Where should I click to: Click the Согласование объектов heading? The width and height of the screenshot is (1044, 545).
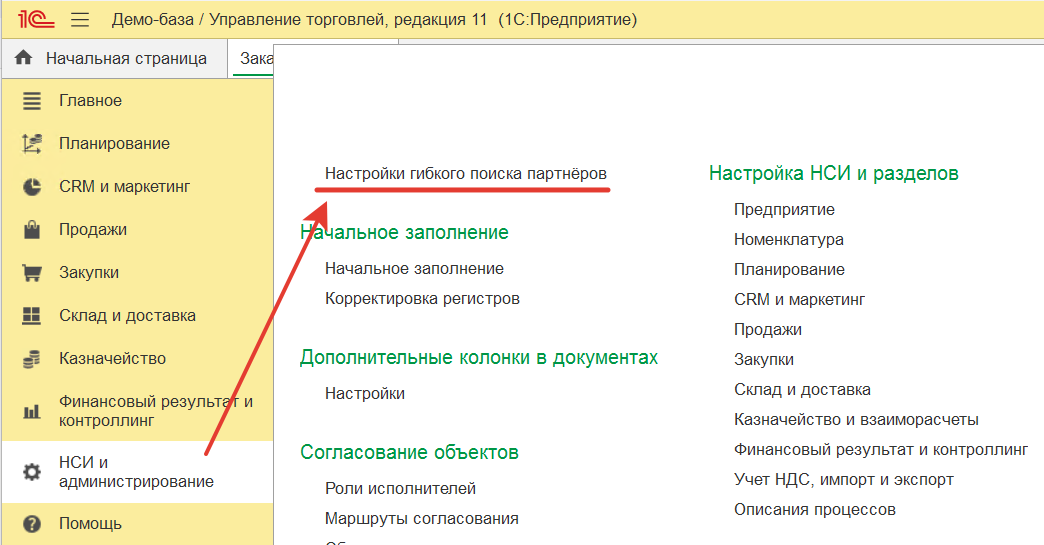click(x=409, y=453)
